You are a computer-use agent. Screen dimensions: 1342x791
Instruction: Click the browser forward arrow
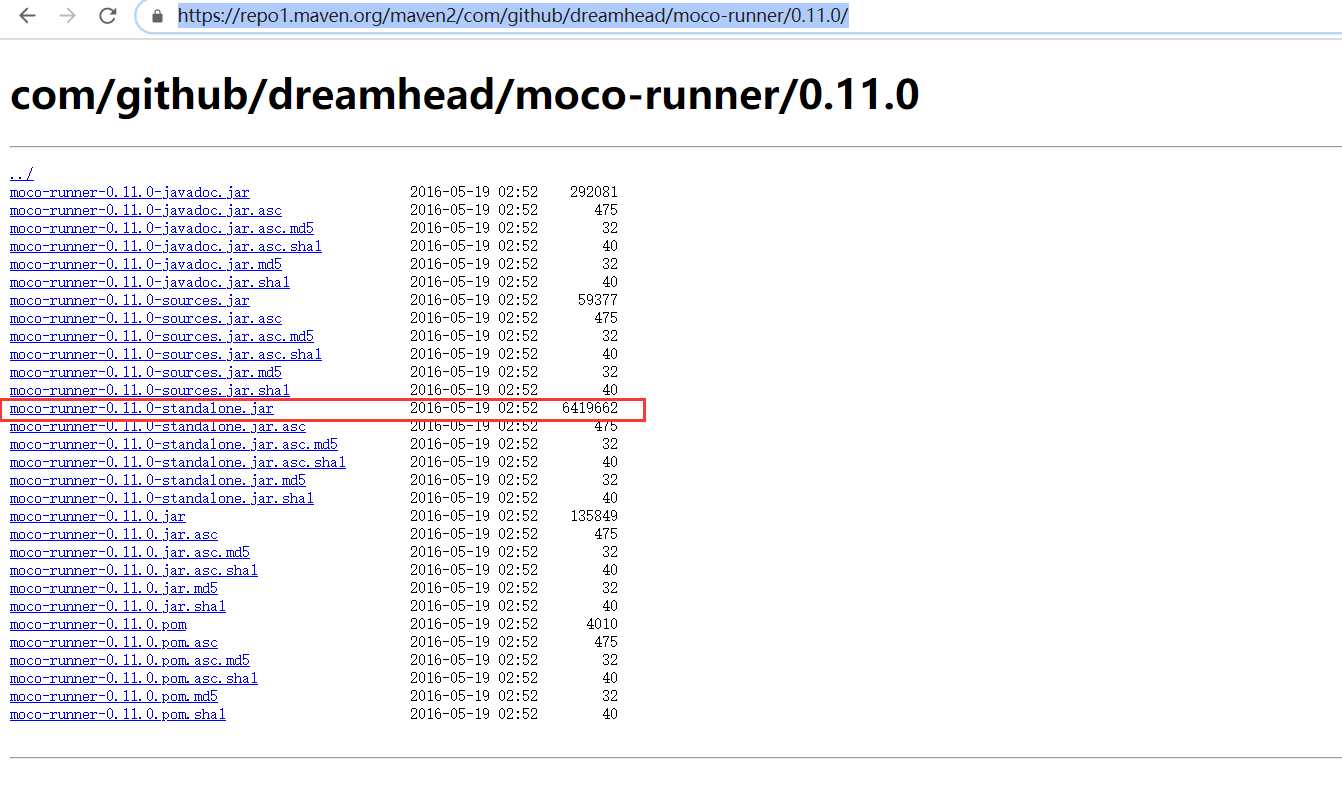click(67, 16)
